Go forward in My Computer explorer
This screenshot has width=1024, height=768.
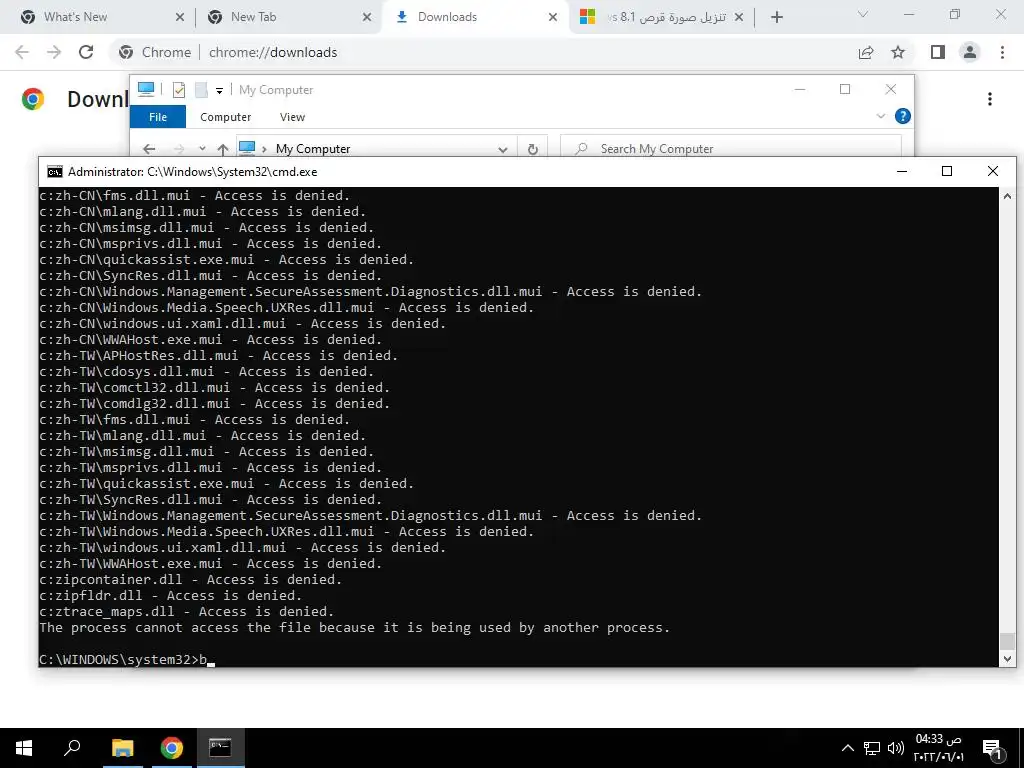coord(179,149)
